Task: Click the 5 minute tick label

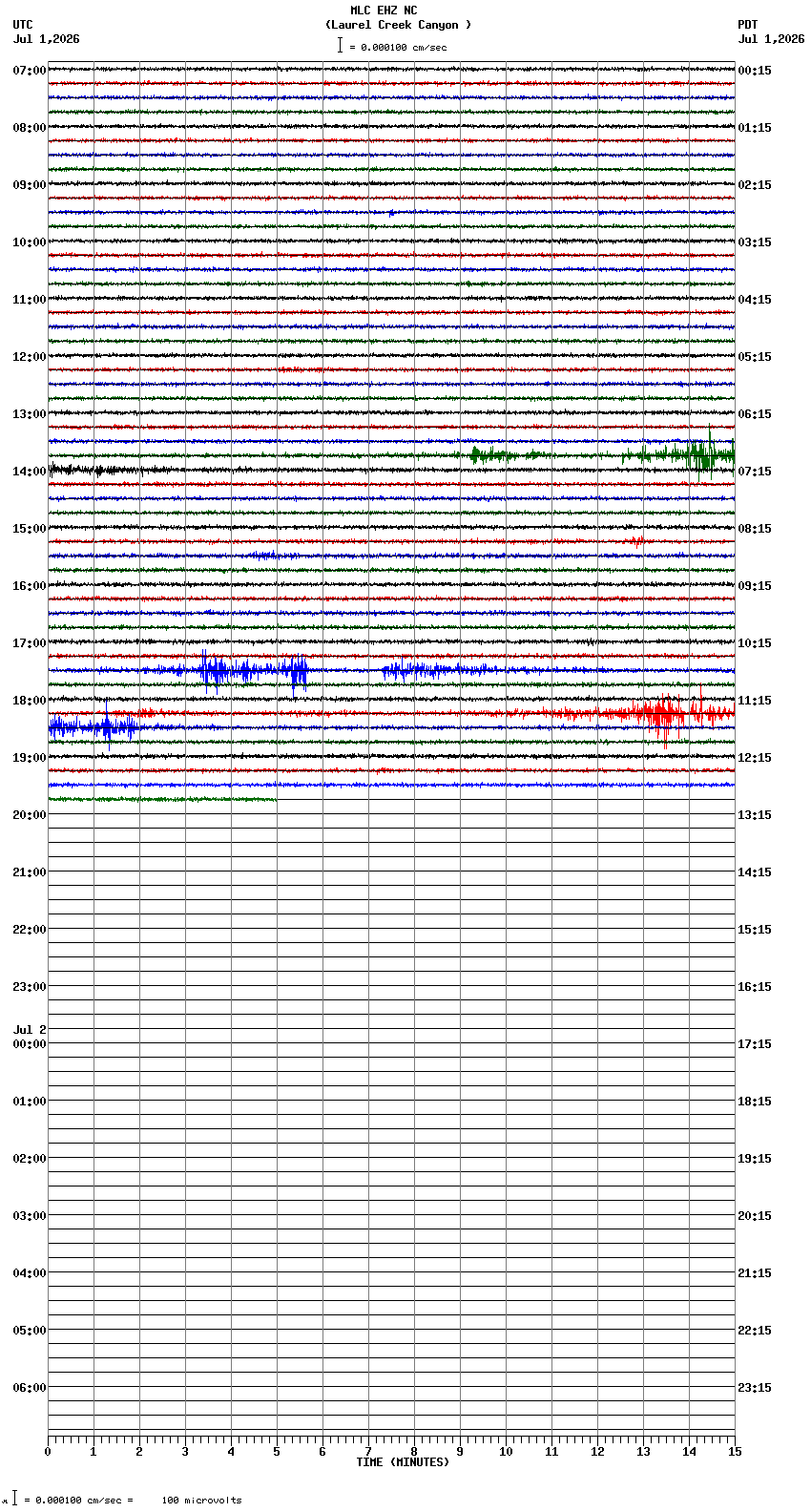Action: pos(277,1452)
